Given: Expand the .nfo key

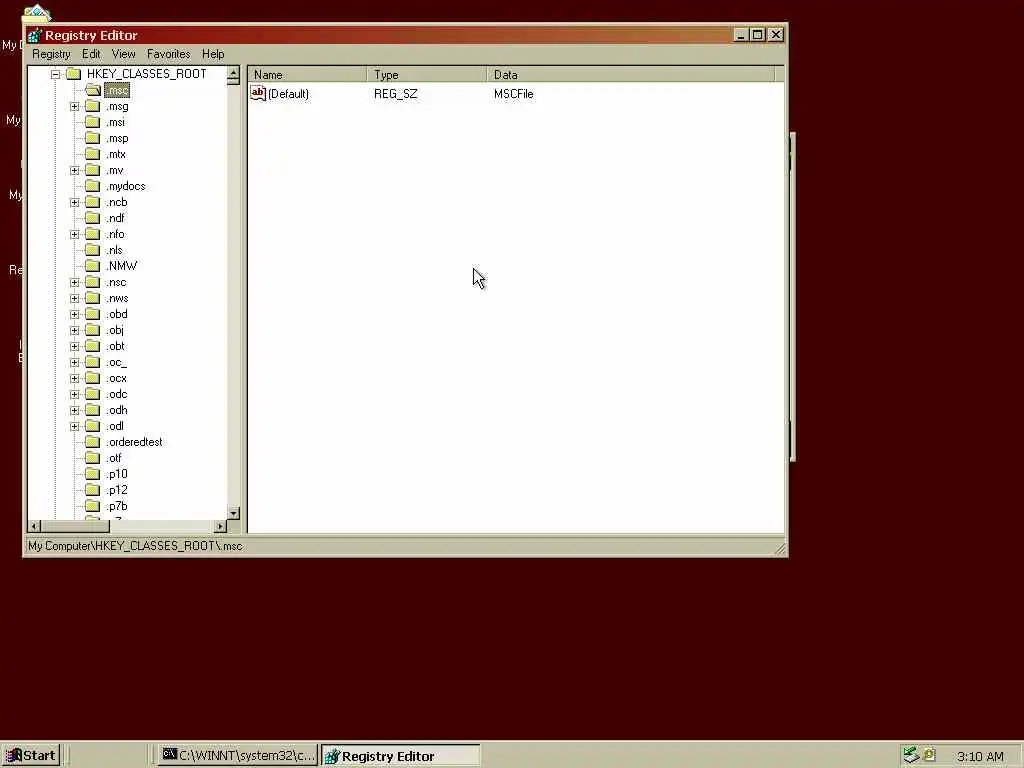Looking at the screenshot, I should 74,234.
